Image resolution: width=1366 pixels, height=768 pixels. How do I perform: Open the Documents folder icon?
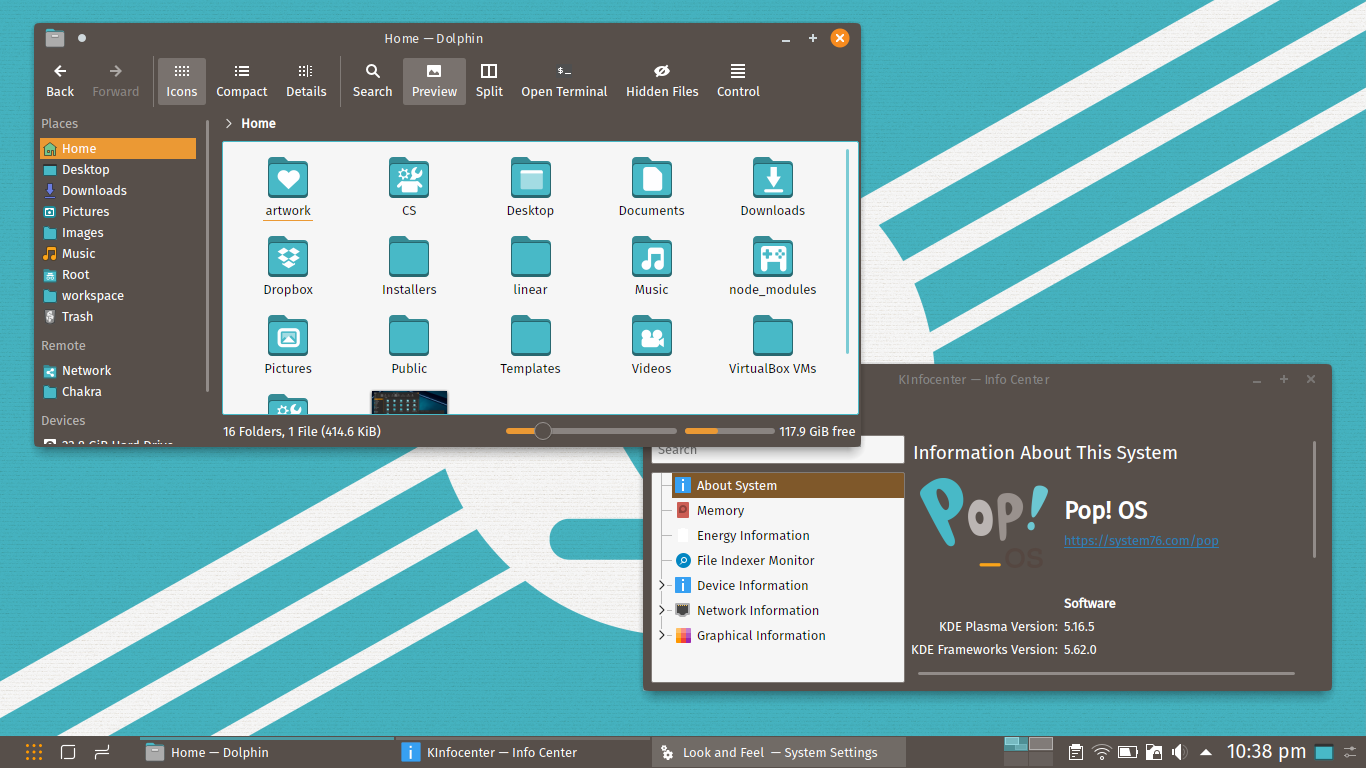[652, 178]
